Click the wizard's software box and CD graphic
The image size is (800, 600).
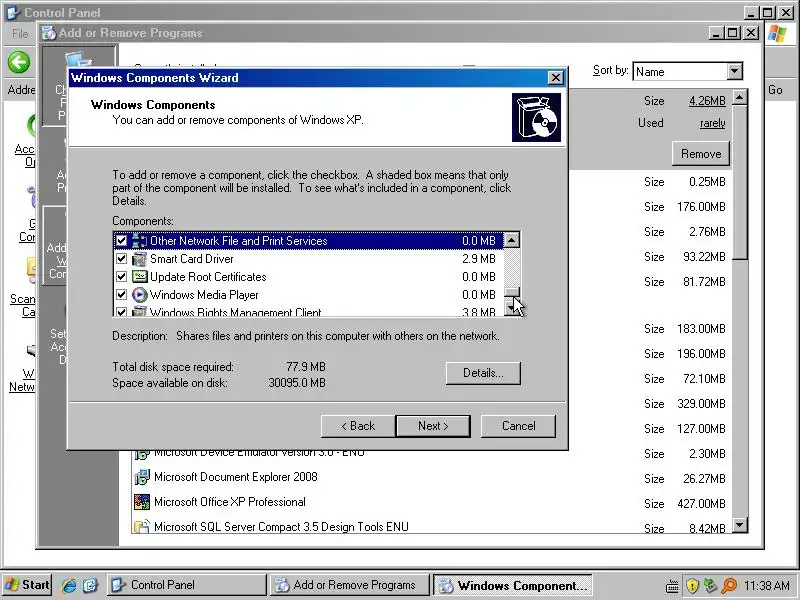tap(536, 117)
